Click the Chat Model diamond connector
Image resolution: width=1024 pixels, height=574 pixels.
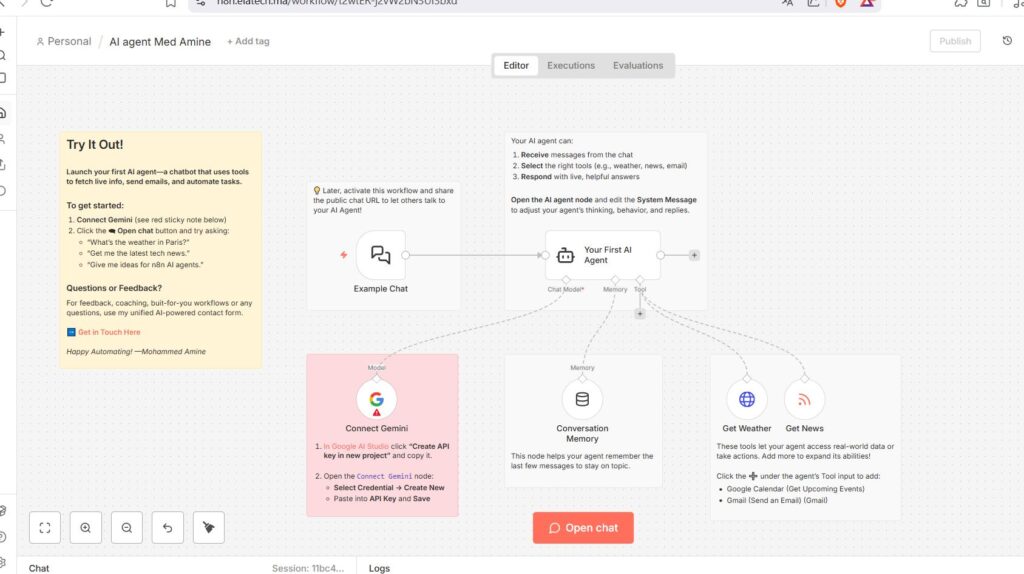click(x=566, y=279)
